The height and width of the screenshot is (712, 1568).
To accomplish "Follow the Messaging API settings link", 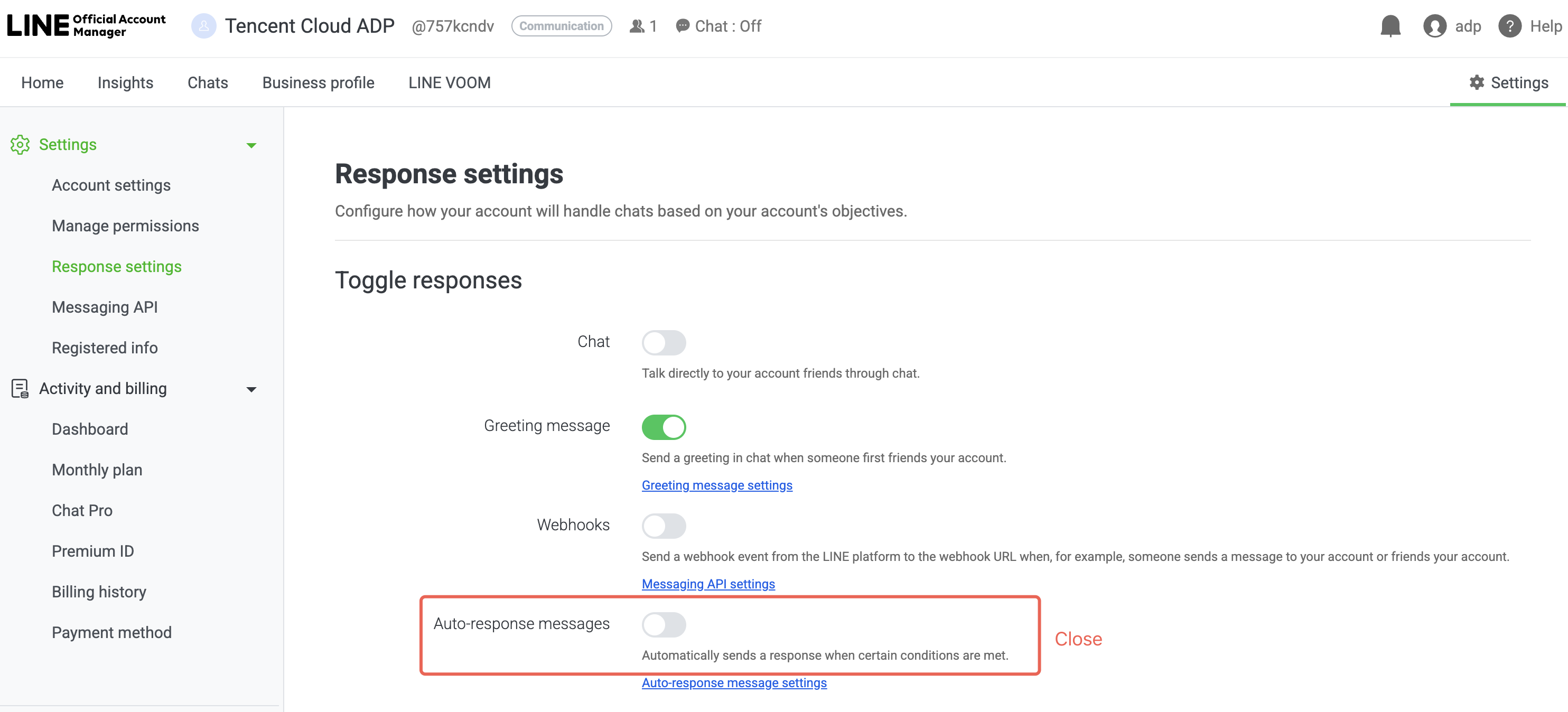I will click(708, 584).
